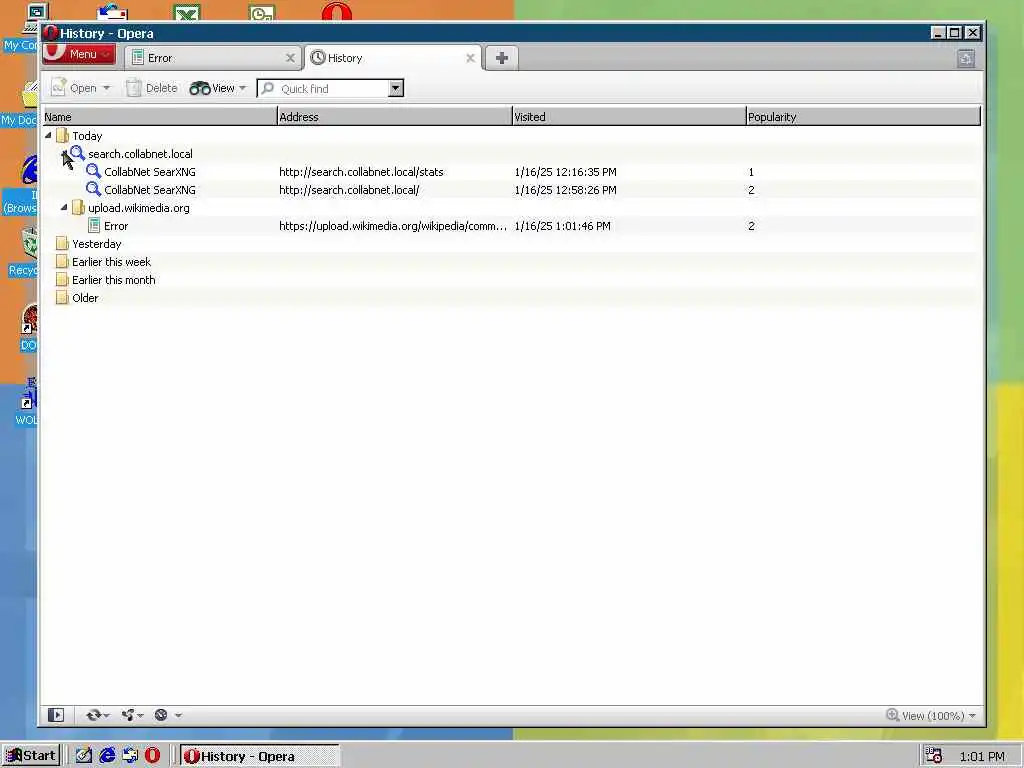Close the History tab
The image size is (1024, 768).
point(470,58)
